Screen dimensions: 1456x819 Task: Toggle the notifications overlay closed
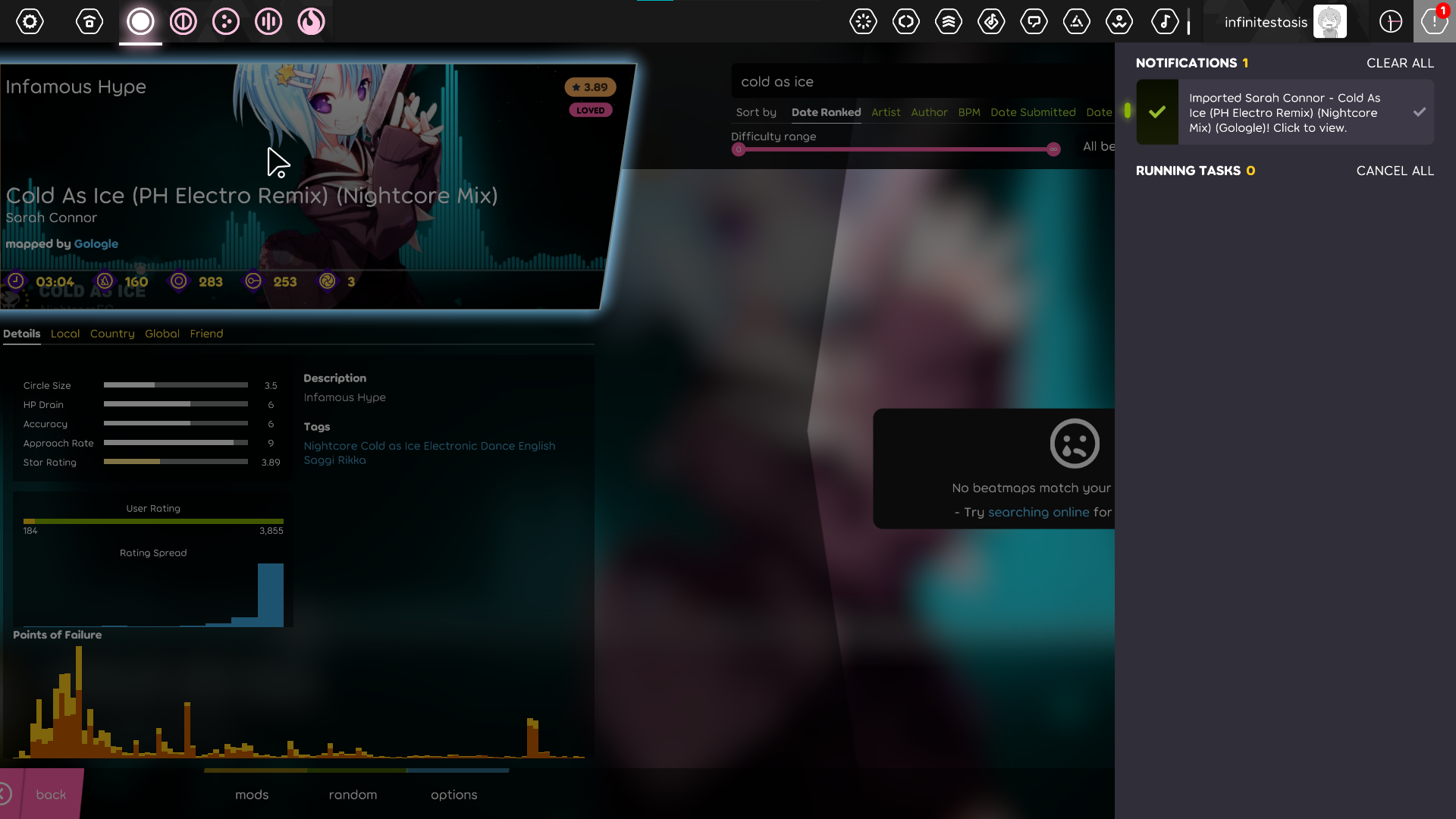click(1434, 21)
